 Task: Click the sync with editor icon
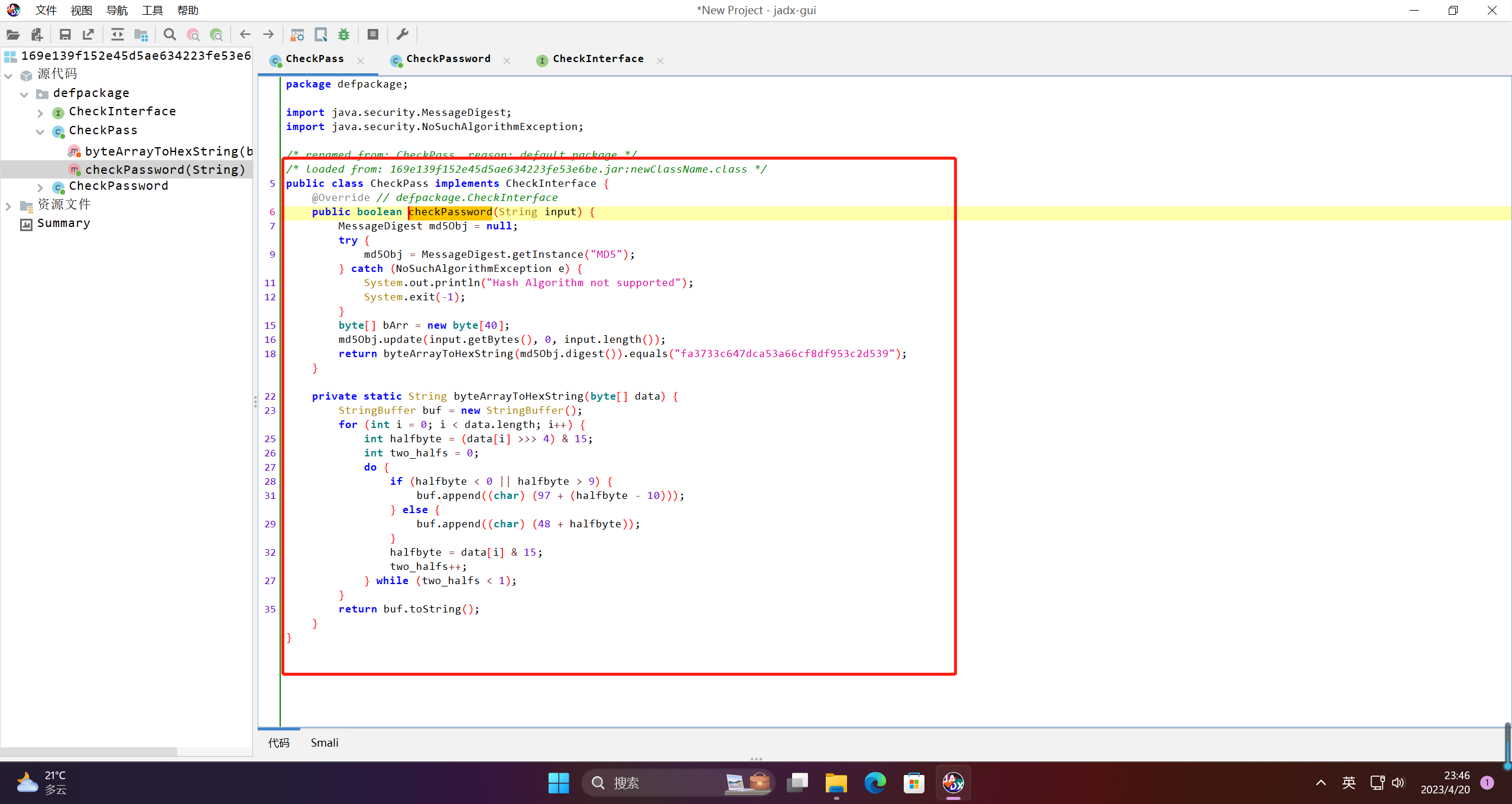tap(117, 35)
